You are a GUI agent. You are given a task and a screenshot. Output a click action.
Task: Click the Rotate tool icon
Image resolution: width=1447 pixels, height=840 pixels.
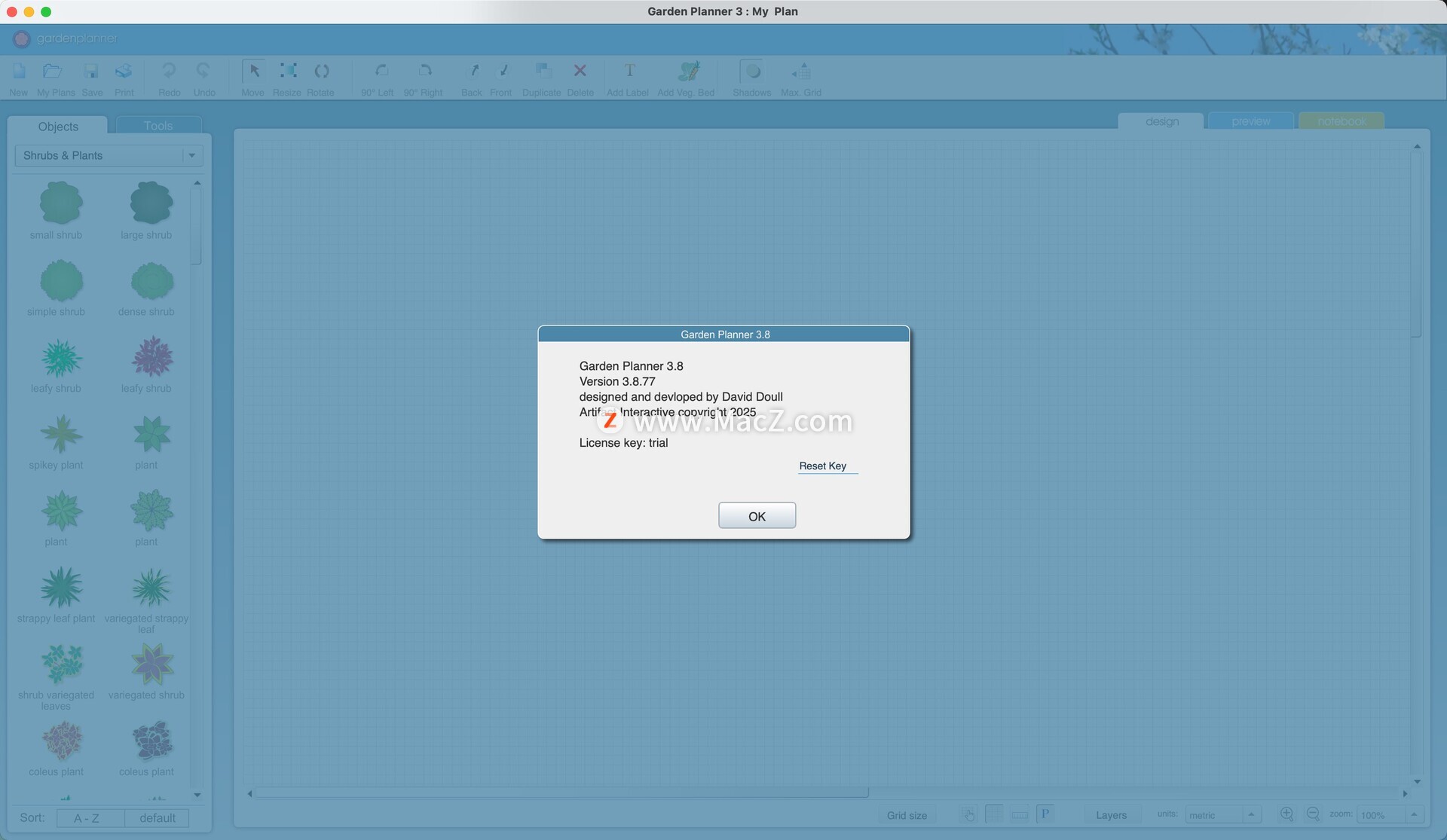(x=321, y=72)
